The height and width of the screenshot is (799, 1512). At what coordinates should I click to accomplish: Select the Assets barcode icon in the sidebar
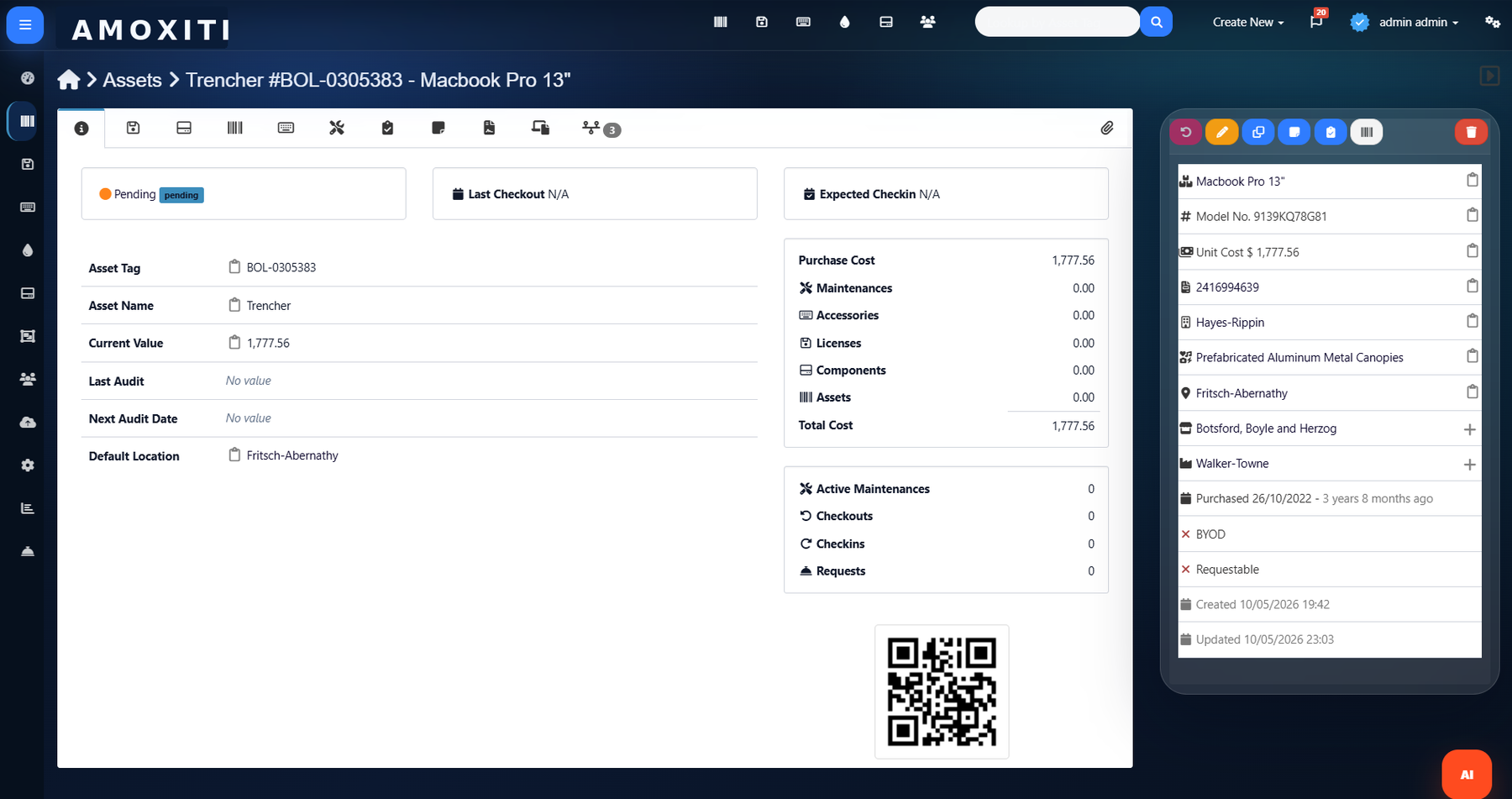coord(28,121)
